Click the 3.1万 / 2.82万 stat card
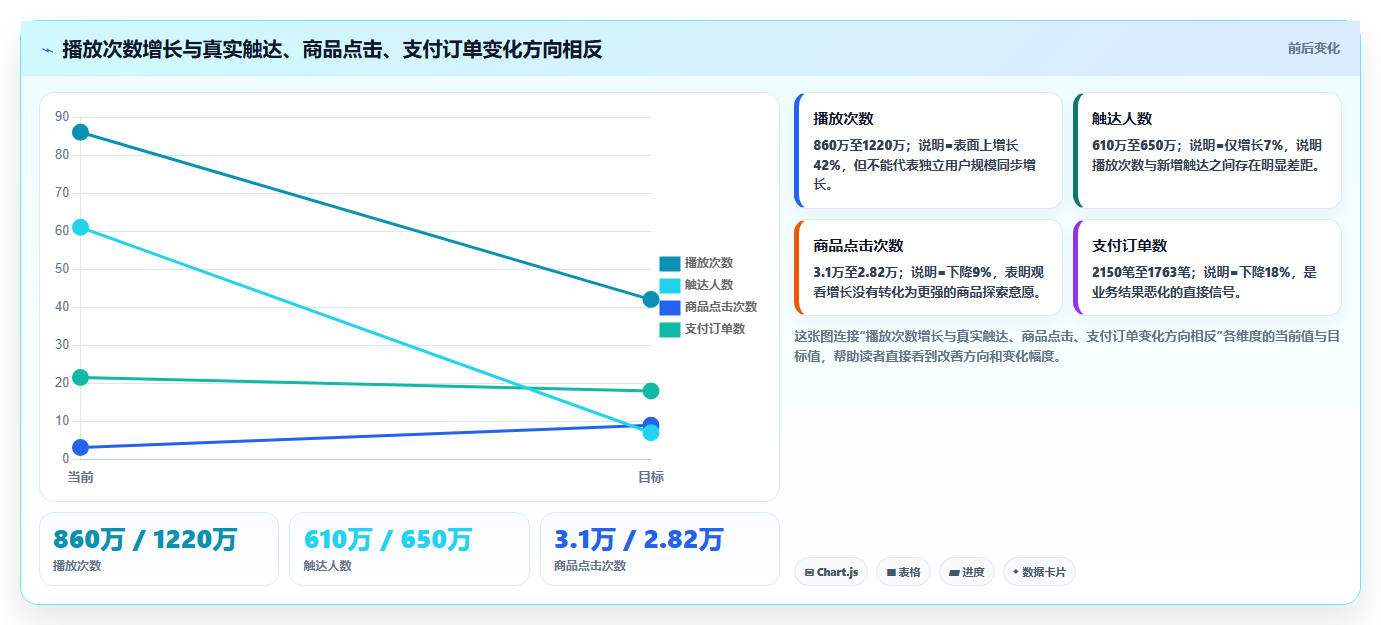This screenshot has width=1381, height=625. 659,549
